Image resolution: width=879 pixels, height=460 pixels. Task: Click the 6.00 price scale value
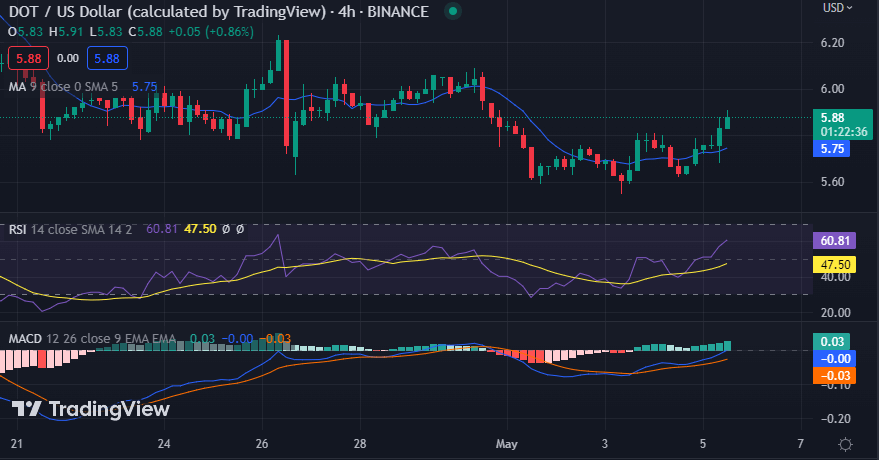832,89
